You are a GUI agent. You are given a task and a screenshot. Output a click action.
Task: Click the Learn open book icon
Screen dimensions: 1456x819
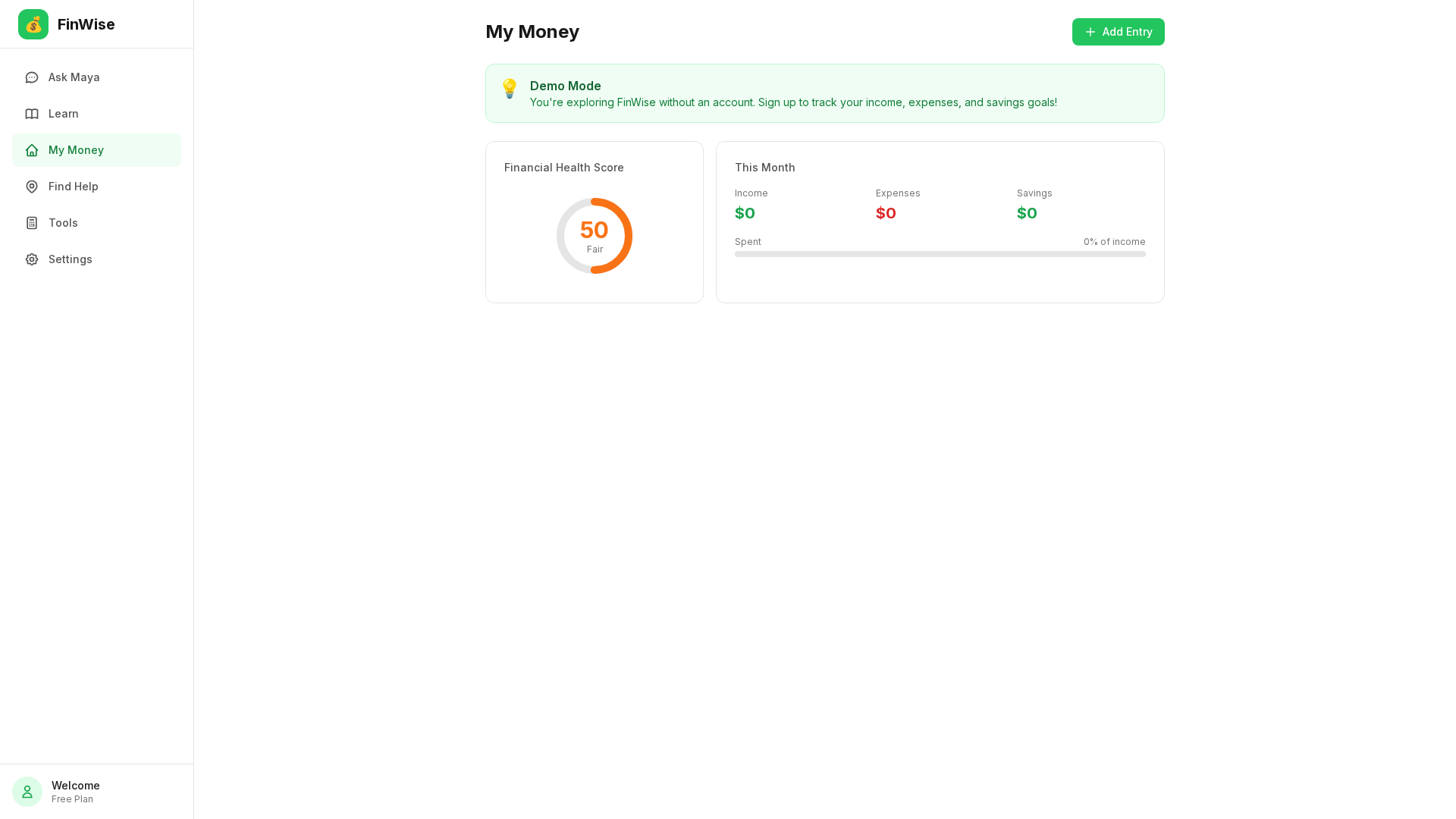(32, 114)
